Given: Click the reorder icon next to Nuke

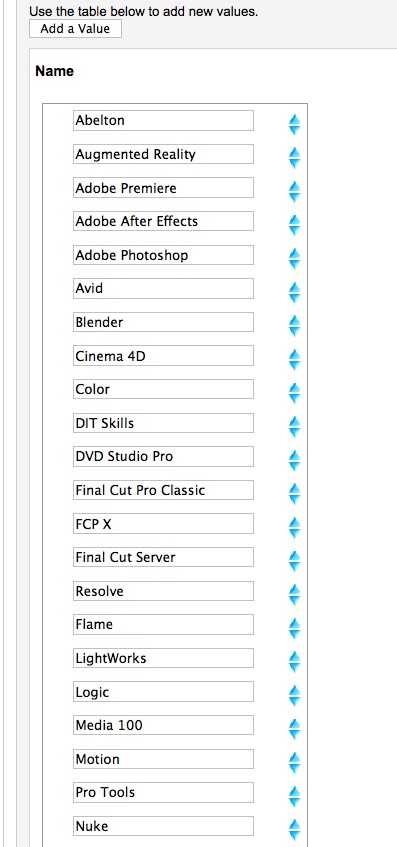Looking at the screenshot, I should [x=294, y=830].
